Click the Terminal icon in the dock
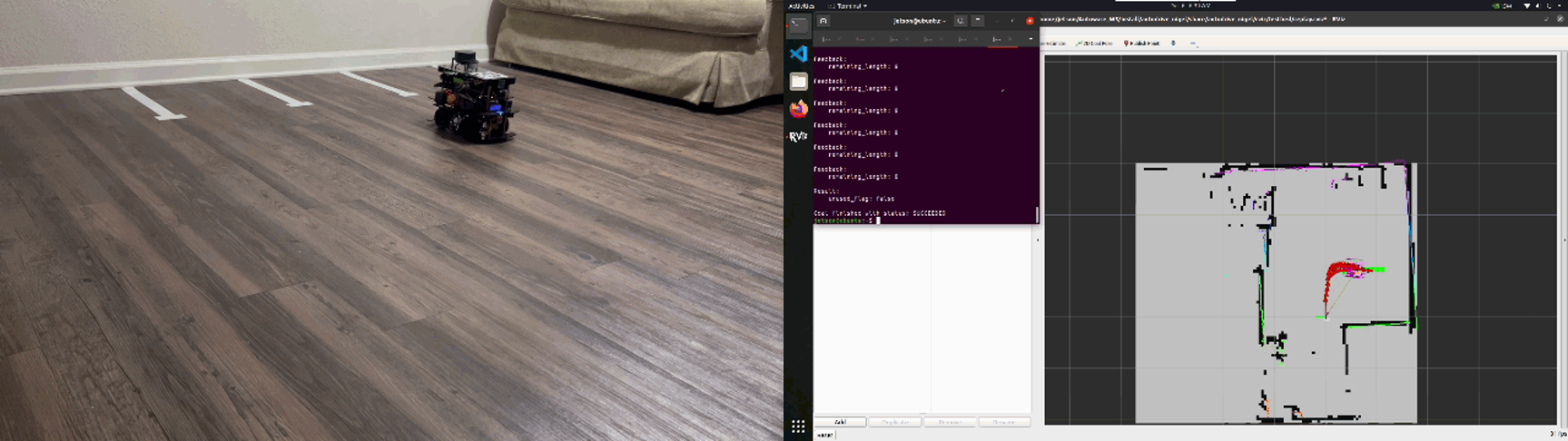This screenshot has height=441, width=1568. pyautogui.click(x=798, y=25)
